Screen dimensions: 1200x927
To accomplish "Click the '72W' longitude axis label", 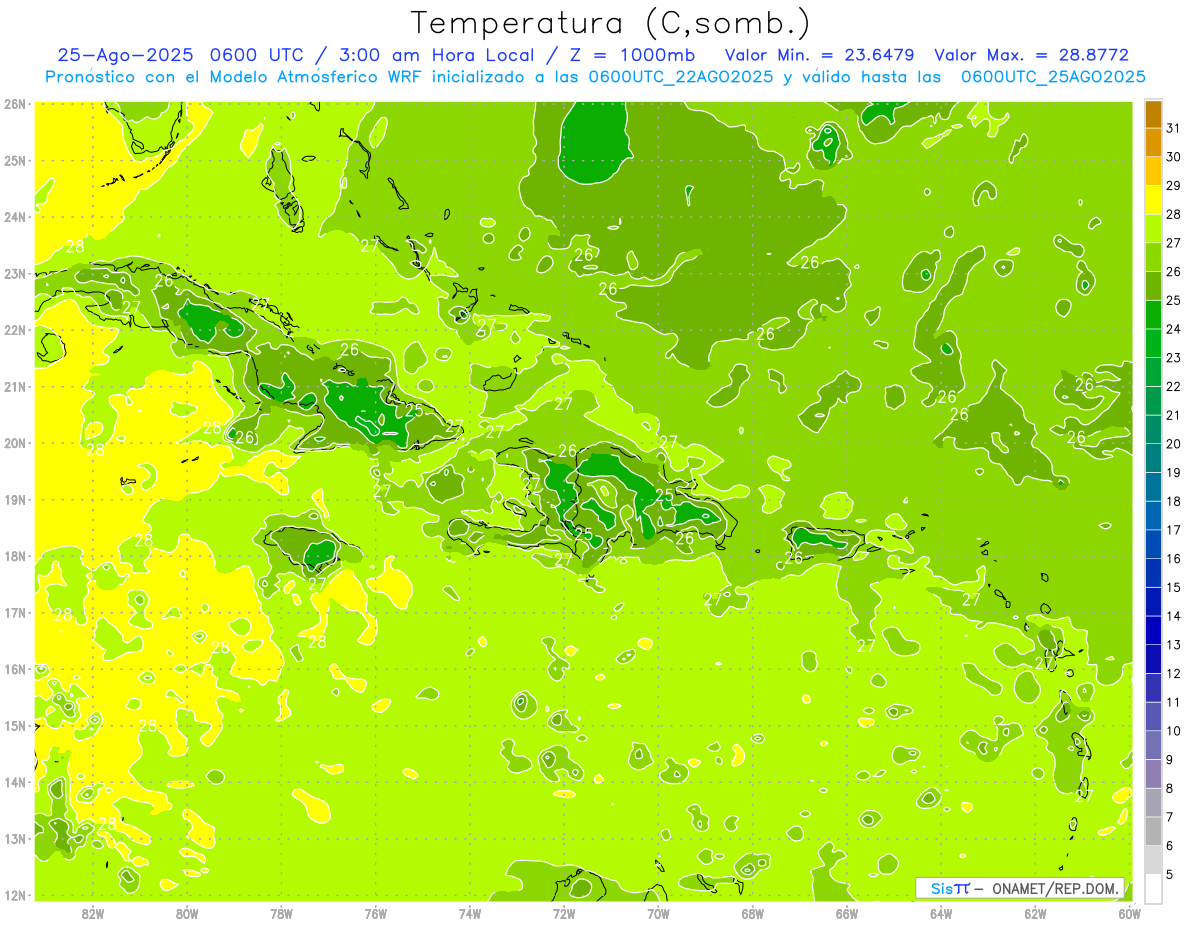I will (564, 913).
